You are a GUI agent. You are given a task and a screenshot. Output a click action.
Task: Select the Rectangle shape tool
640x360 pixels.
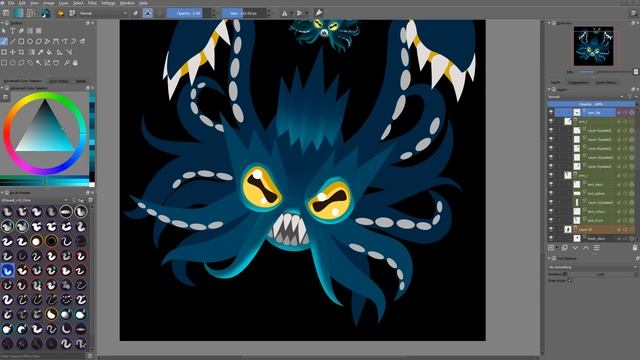[x=21, y=41]
